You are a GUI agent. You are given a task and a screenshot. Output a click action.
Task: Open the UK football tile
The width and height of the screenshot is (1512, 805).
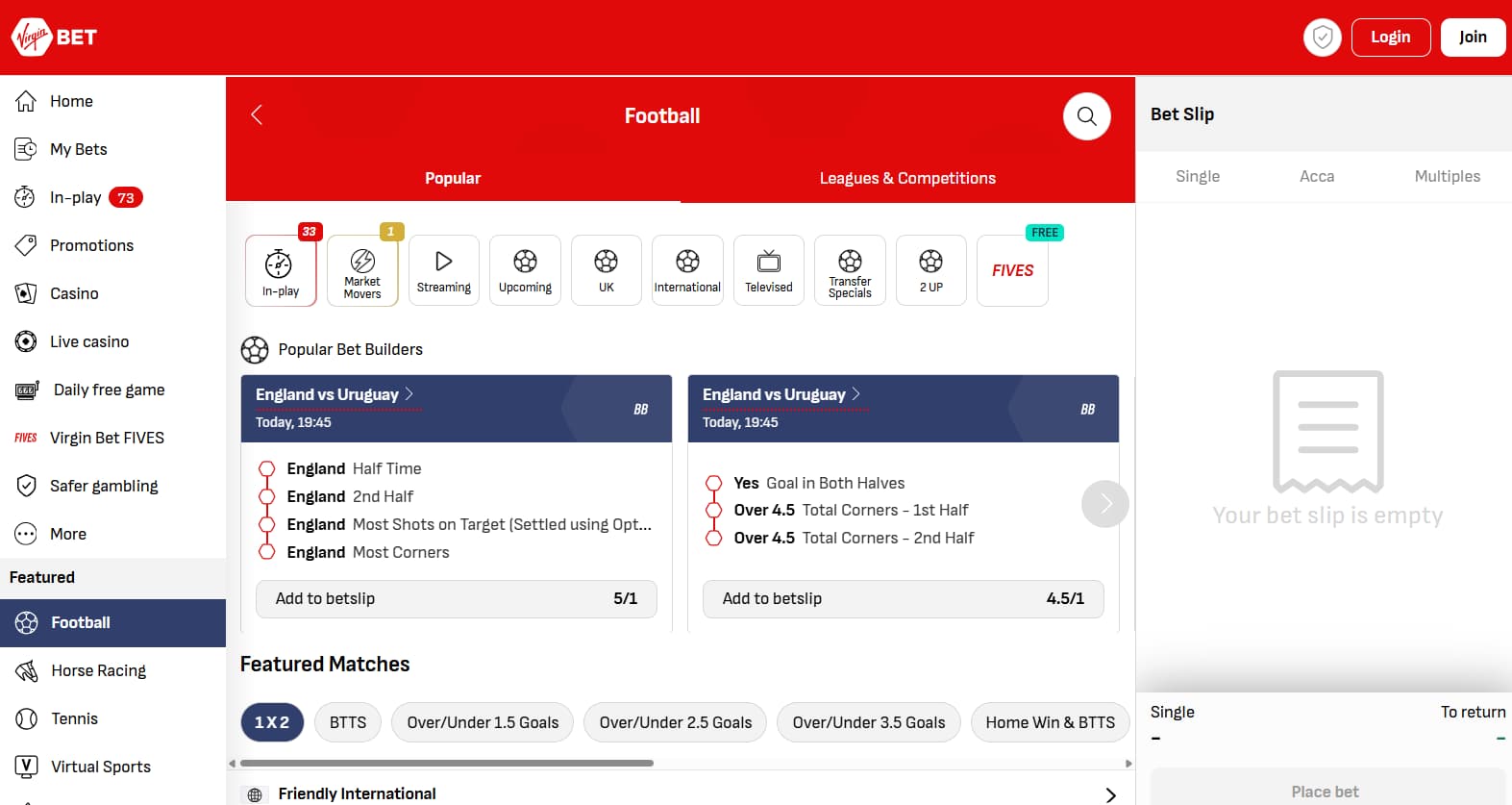(x=607, y=270)
